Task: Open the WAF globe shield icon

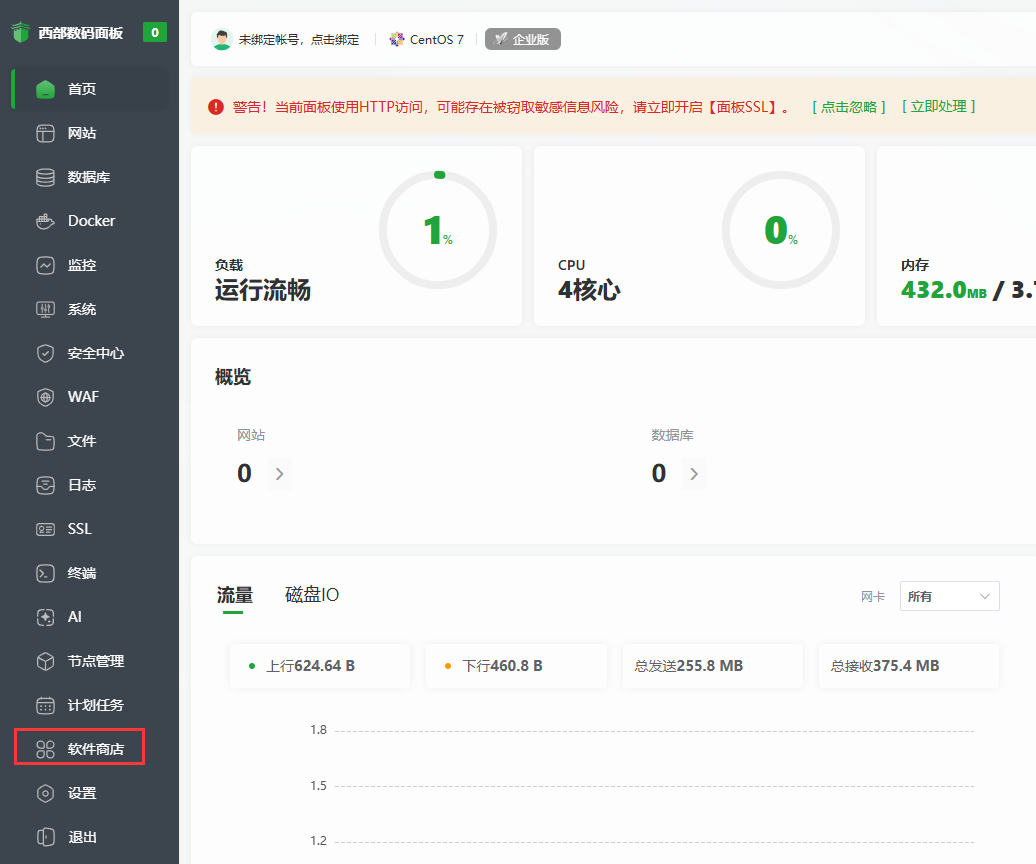Action: [x=45, y=397]
